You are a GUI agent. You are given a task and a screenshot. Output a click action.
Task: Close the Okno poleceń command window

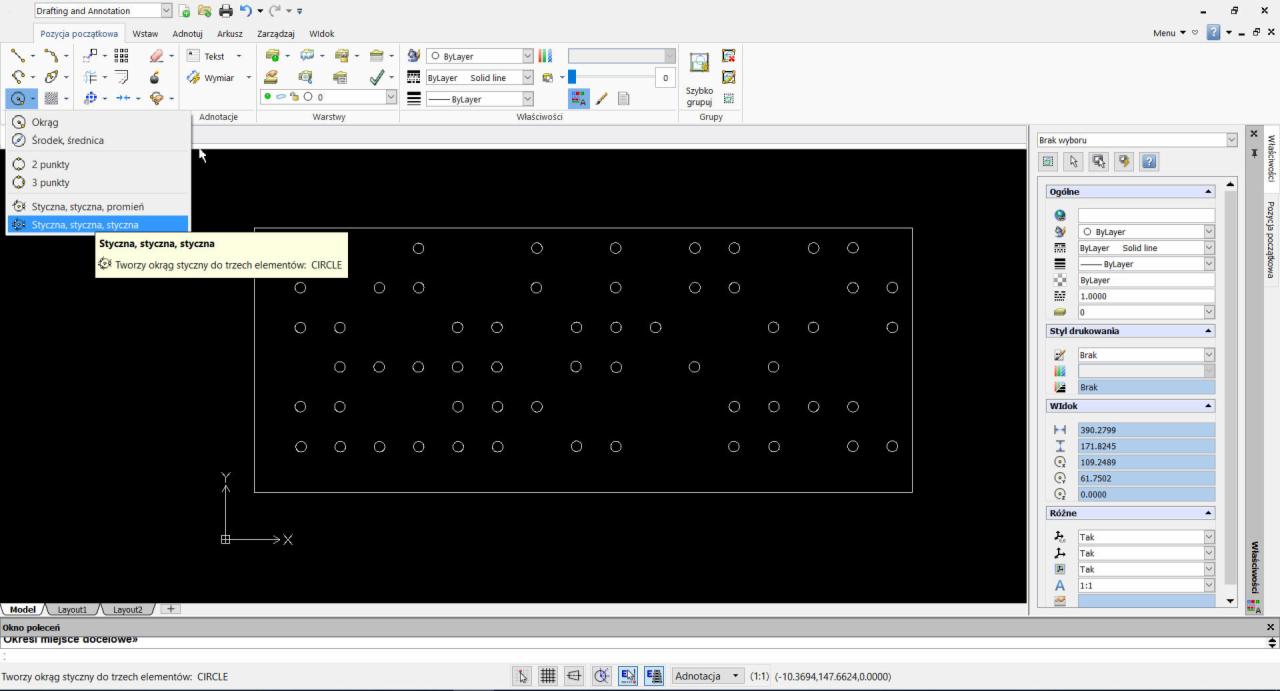tap(1271, 627)
